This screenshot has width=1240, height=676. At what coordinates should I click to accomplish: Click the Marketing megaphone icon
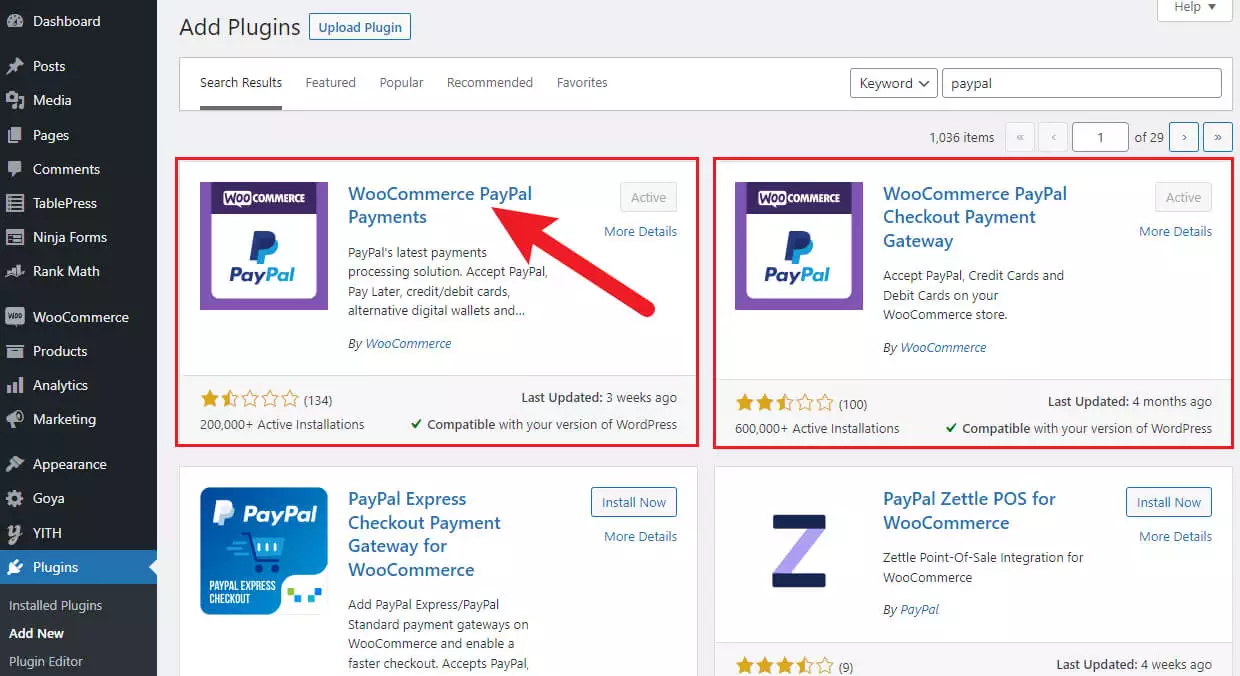(x=15, y=419)
